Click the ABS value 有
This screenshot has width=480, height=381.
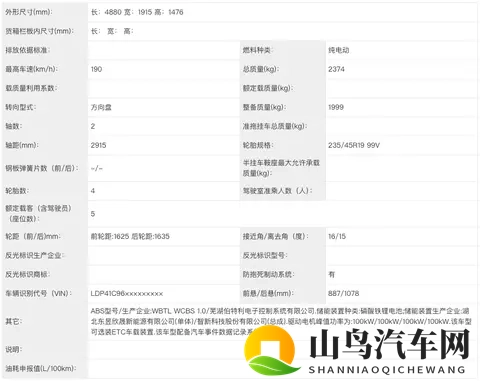(x=331, y=275)
